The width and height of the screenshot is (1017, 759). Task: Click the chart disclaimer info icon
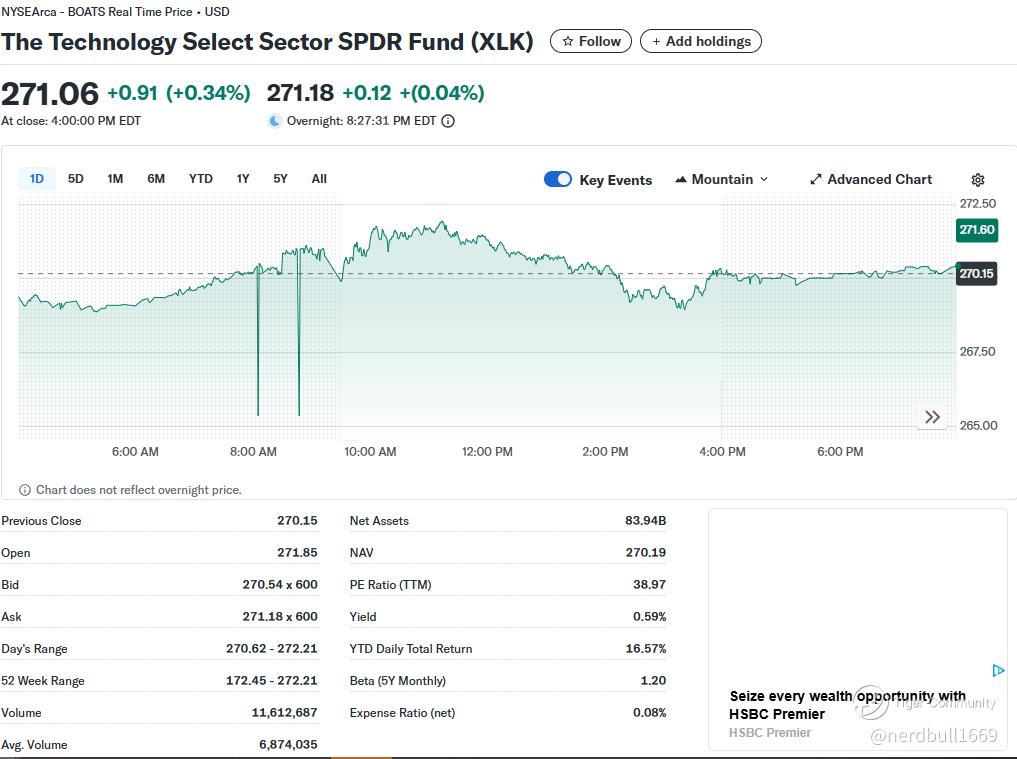(x=25, y=490)
